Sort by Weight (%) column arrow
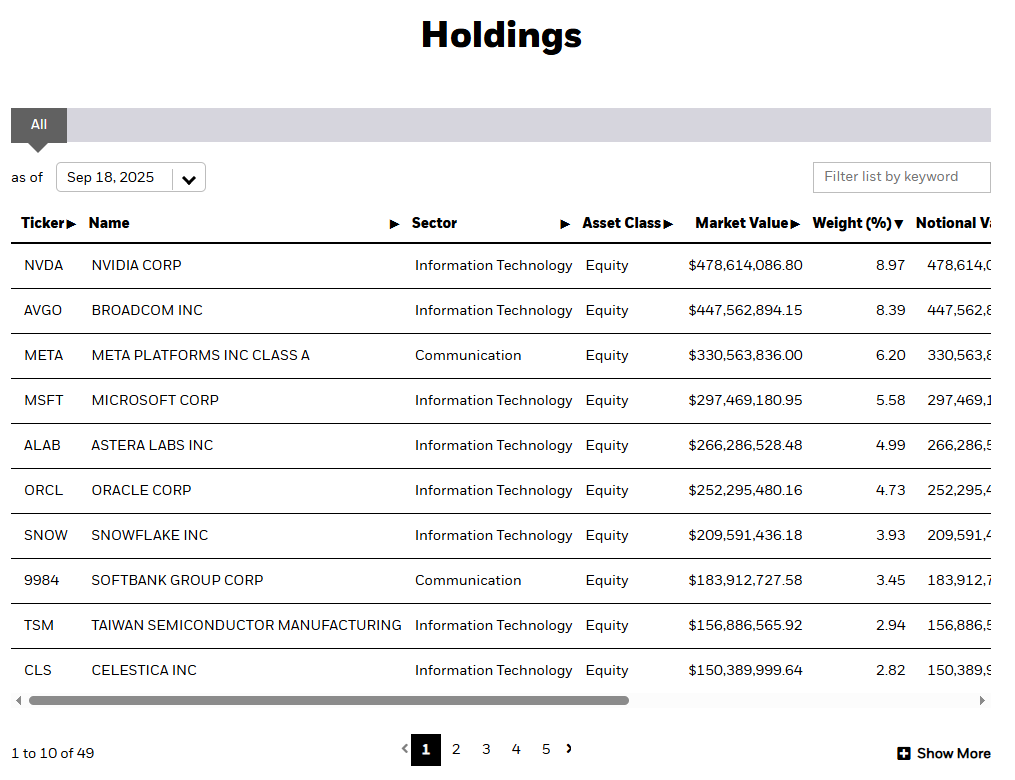1015x780 pixels. (898, 224)
